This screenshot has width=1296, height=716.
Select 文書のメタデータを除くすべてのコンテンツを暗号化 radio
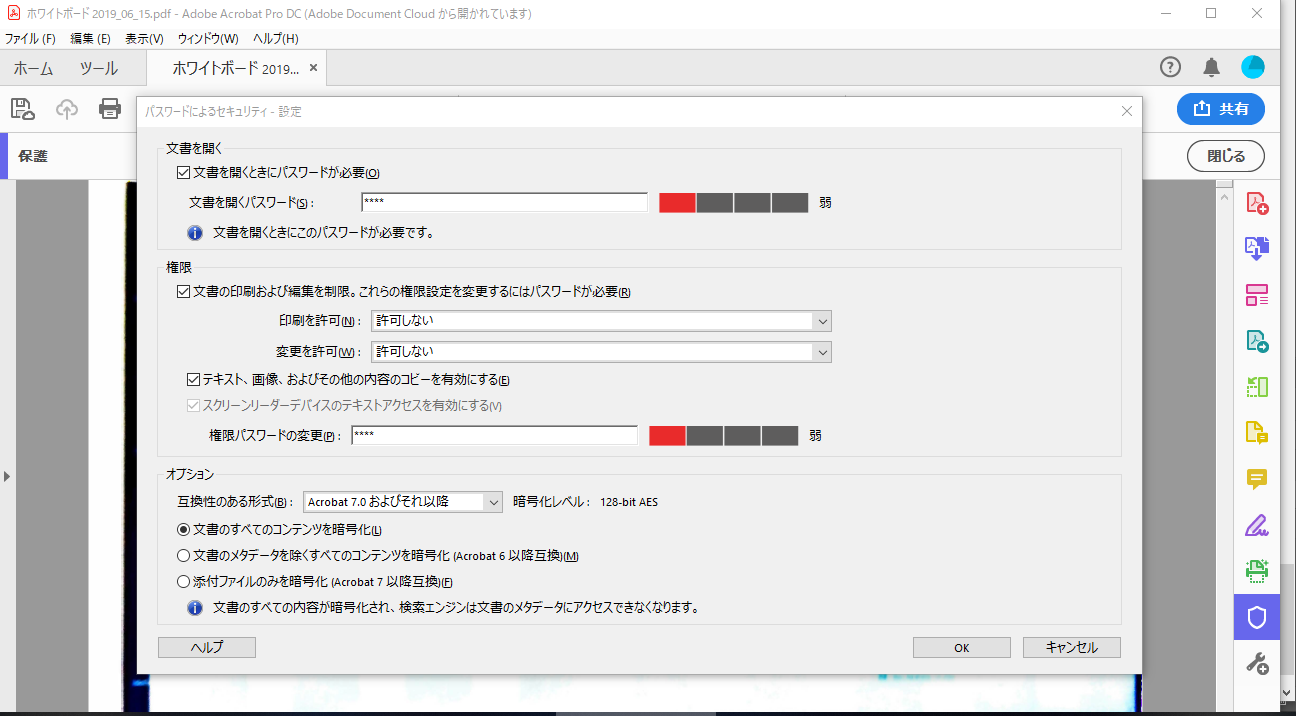183,556
